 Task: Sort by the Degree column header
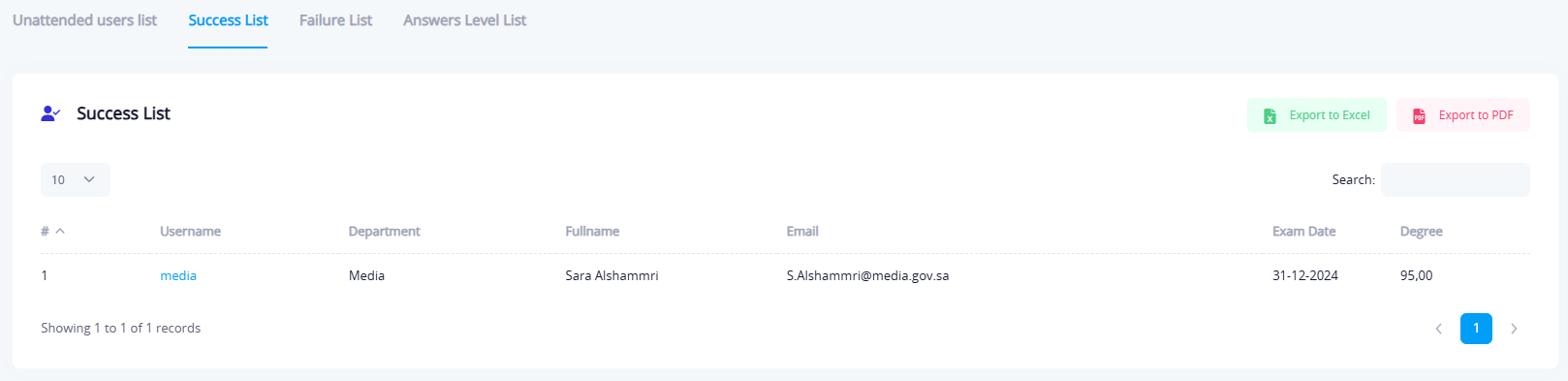click(x=1421, y=231)
